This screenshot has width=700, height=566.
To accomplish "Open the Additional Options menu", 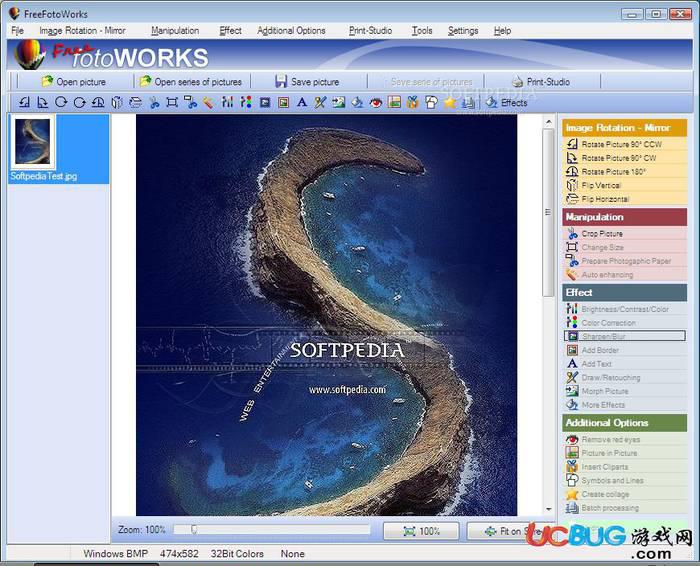I will point(291,31).
